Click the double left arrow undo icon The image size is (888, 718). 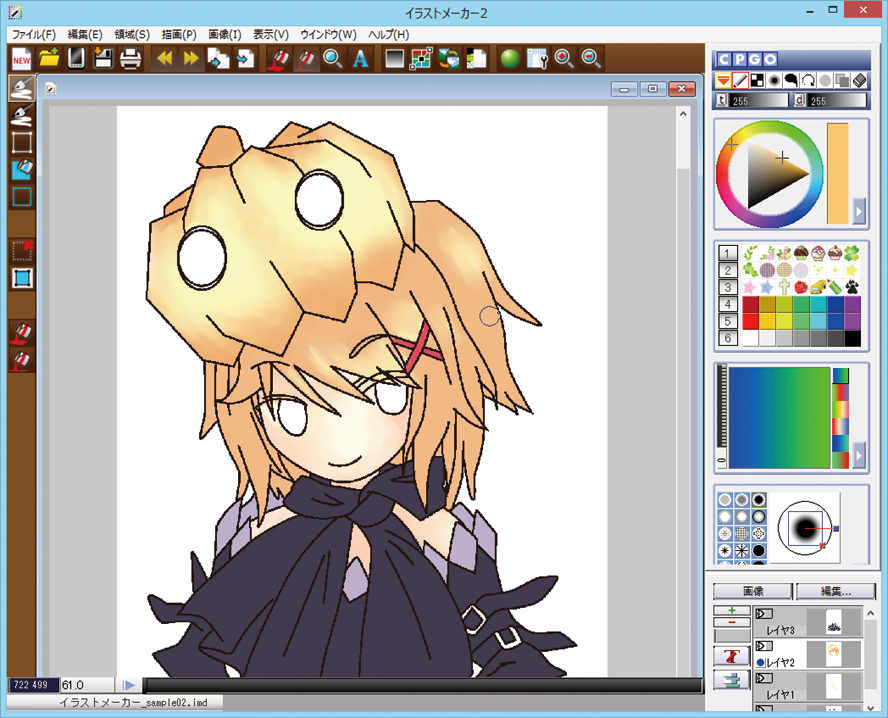[x=164, y=59]
